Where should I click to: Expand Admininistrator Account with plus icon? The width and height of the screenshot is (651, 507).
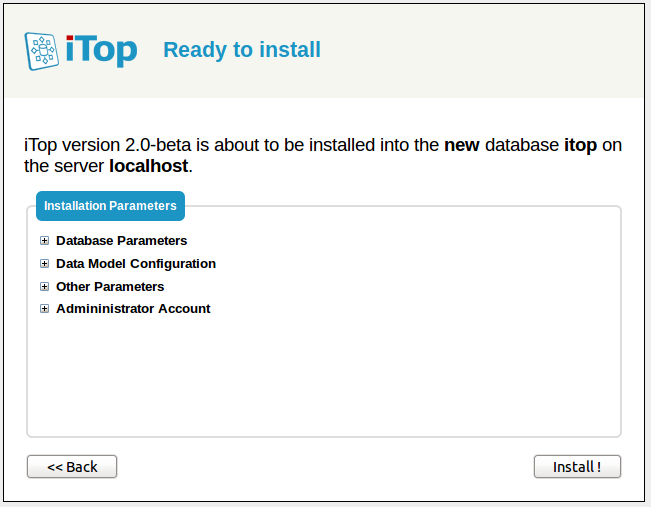pyautogui.click(x=44, y=309)
